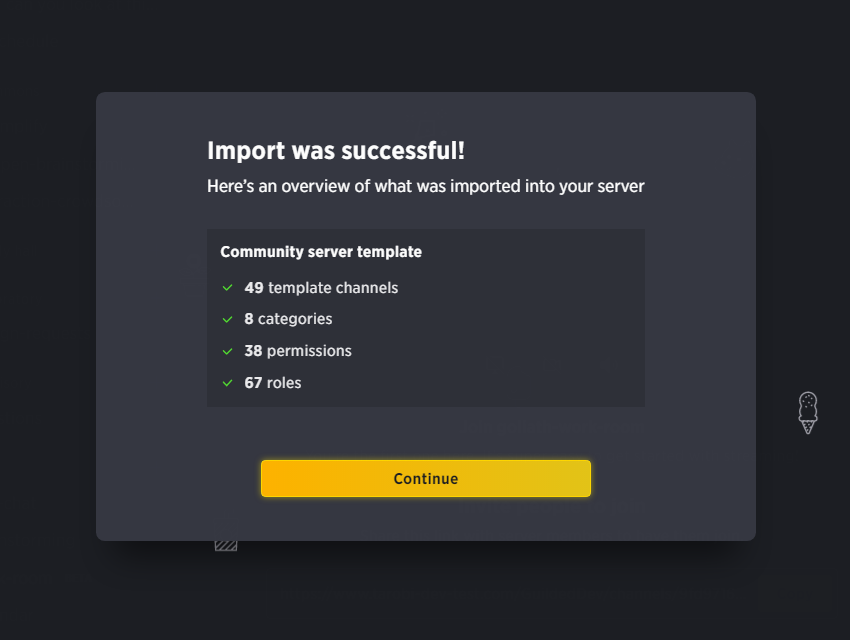The image size is (850, 640).
Task: Click the Import was successful heading
Action: [x=336, y=151]
